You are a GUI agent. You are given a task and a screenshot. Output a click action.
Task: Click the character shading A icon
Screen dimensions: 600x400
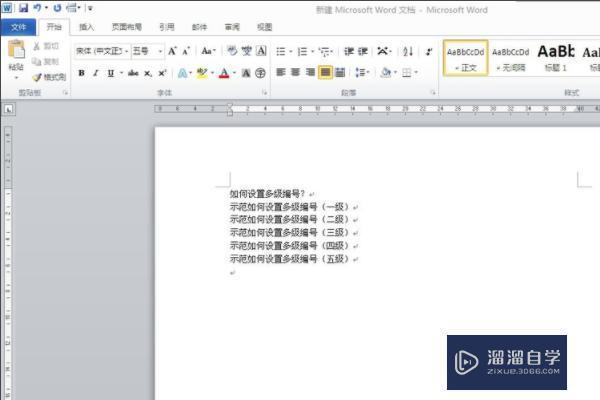pyautogui.click(x=246, y=73)
